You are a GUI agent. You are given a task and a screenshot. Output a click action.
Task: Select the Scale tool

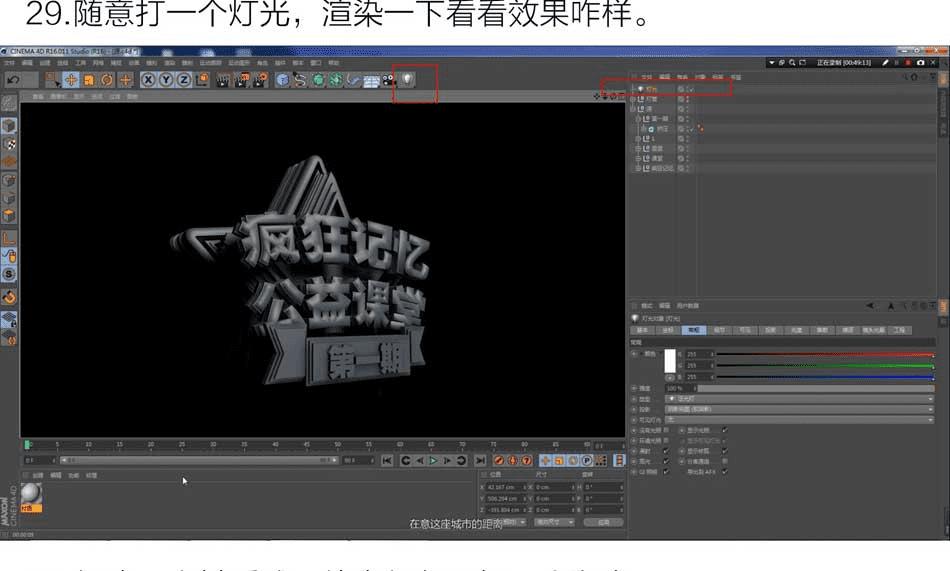(x=89, y=79)
